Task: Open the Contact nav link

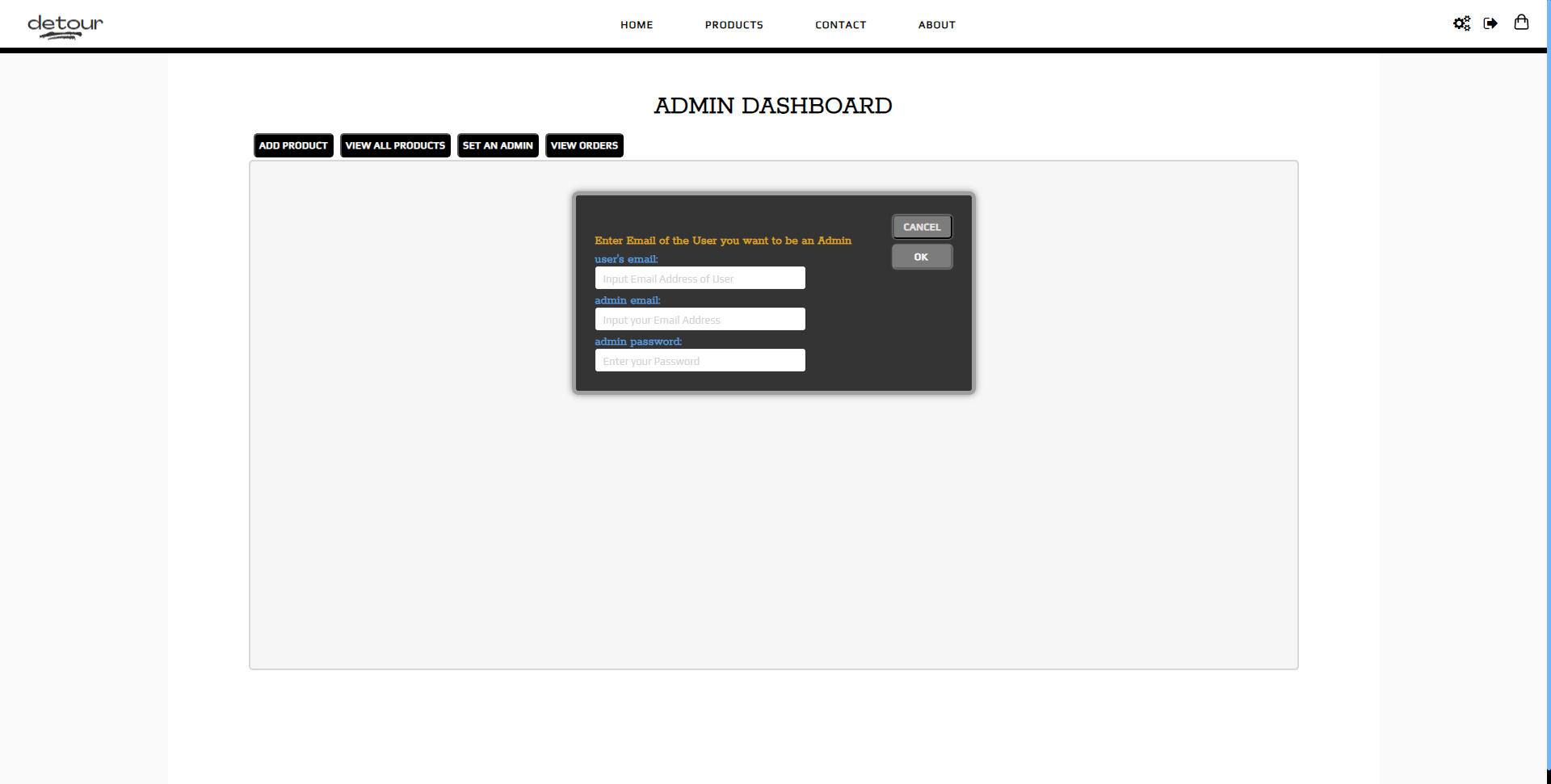Action: point(840,25)
